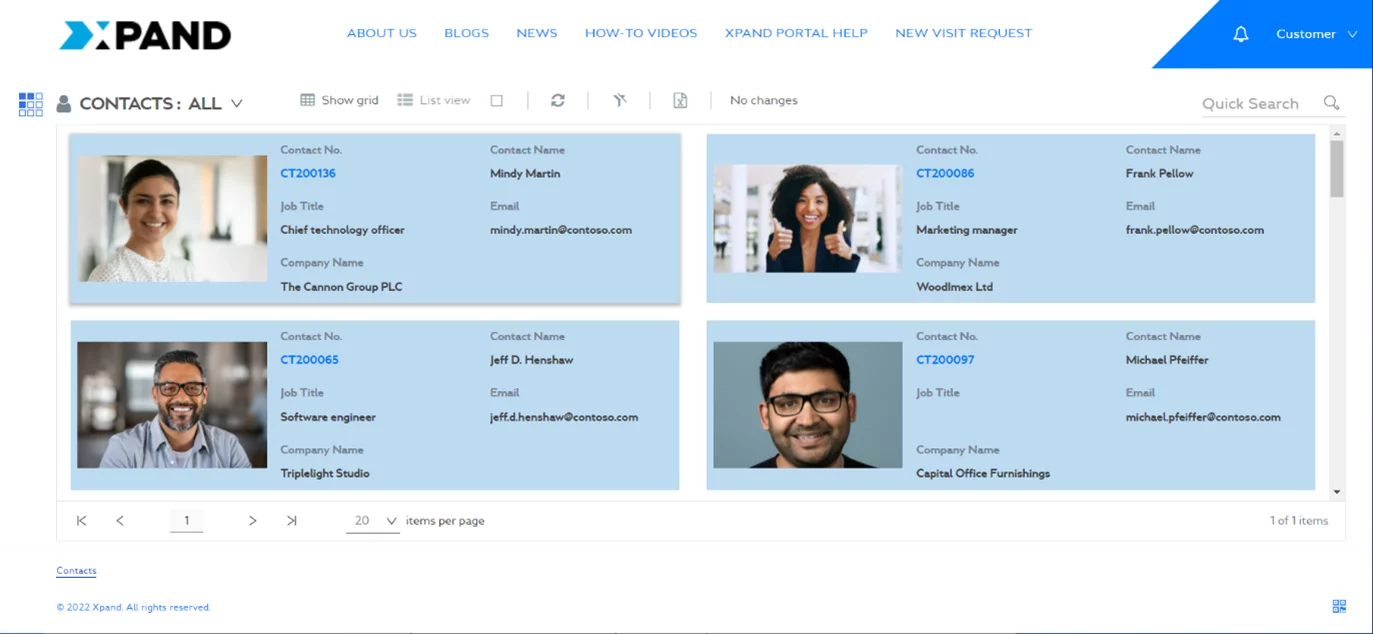This screenshot has height=634, width=1373.
Task: Go to the first page of contacts
Action: 82,521
